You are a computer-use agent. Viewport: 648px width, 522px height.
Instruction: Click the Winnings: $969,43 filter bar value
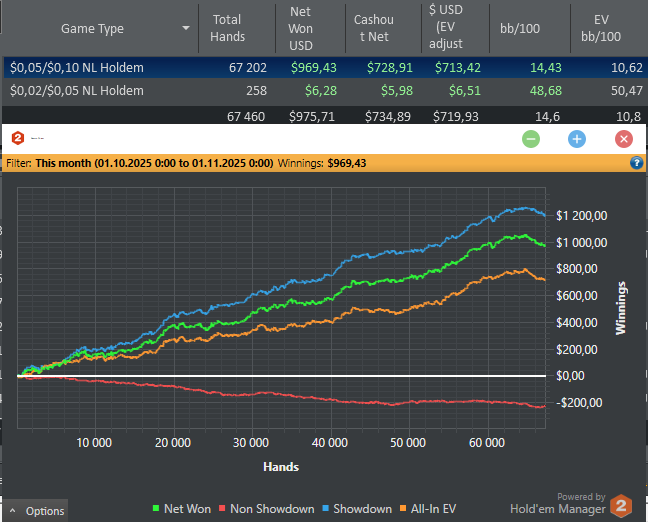coord(322,163)
